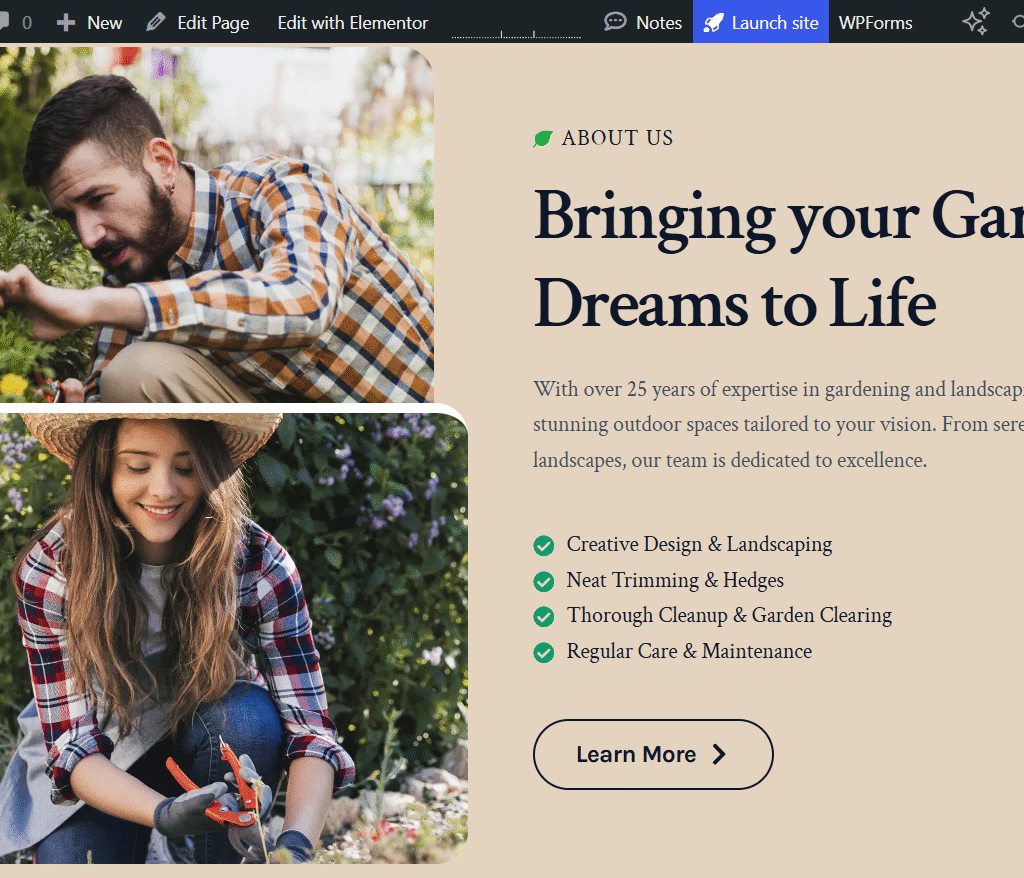Open Edit with Elementor
The height and width of the screenshot is (878, 1024).
click(353, 23)
